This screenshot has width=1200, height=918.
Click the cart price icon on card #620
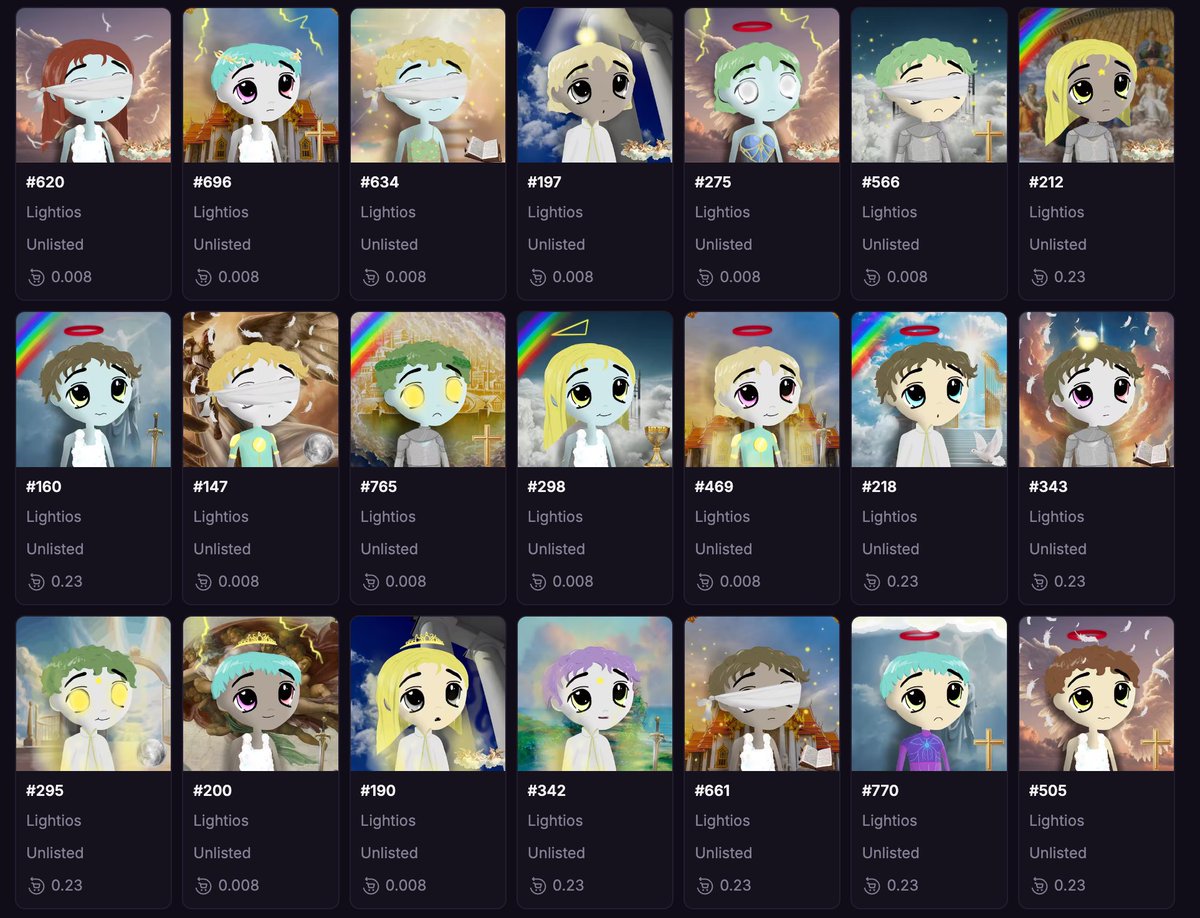(x=36, y=277)
